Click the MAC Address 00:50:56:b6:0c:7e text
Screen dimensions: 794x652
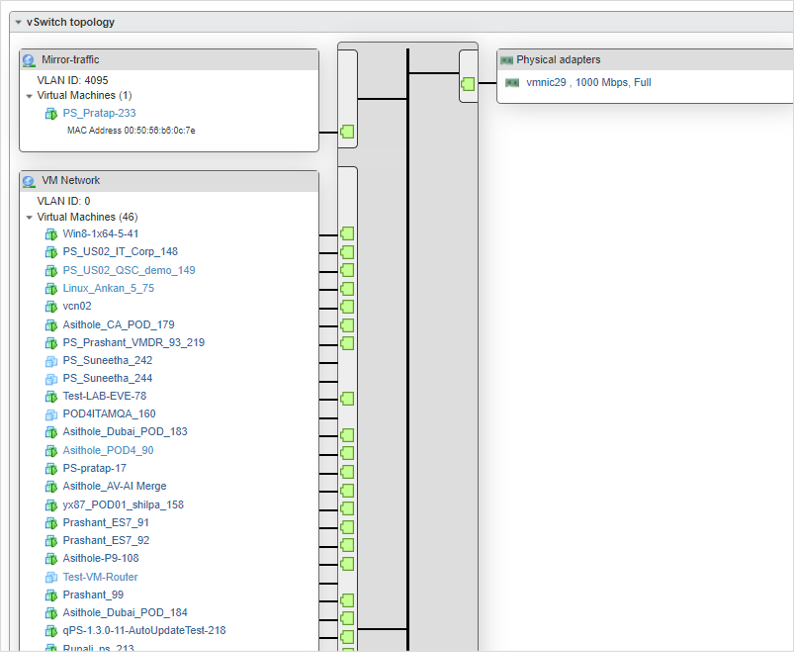pyautogui.click(x=131, y=131)
